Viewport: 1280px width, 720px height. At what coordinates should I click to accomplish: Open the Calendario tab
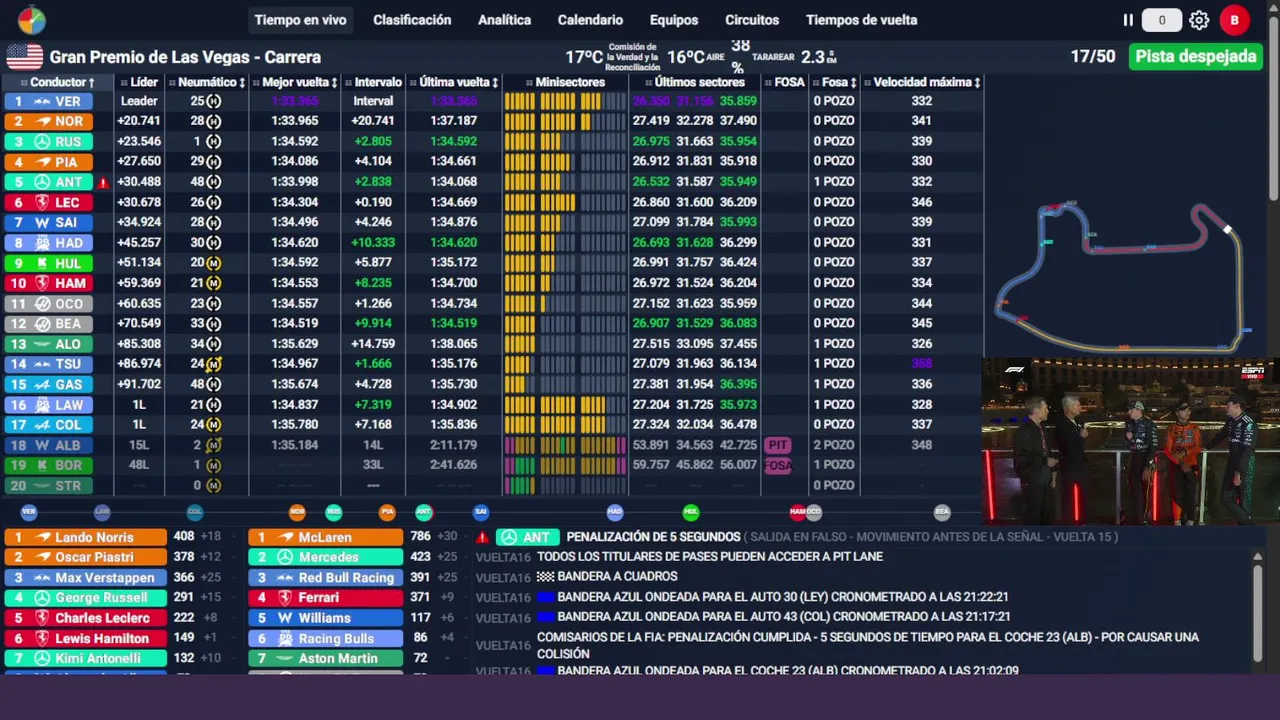(x=590, y=20)
